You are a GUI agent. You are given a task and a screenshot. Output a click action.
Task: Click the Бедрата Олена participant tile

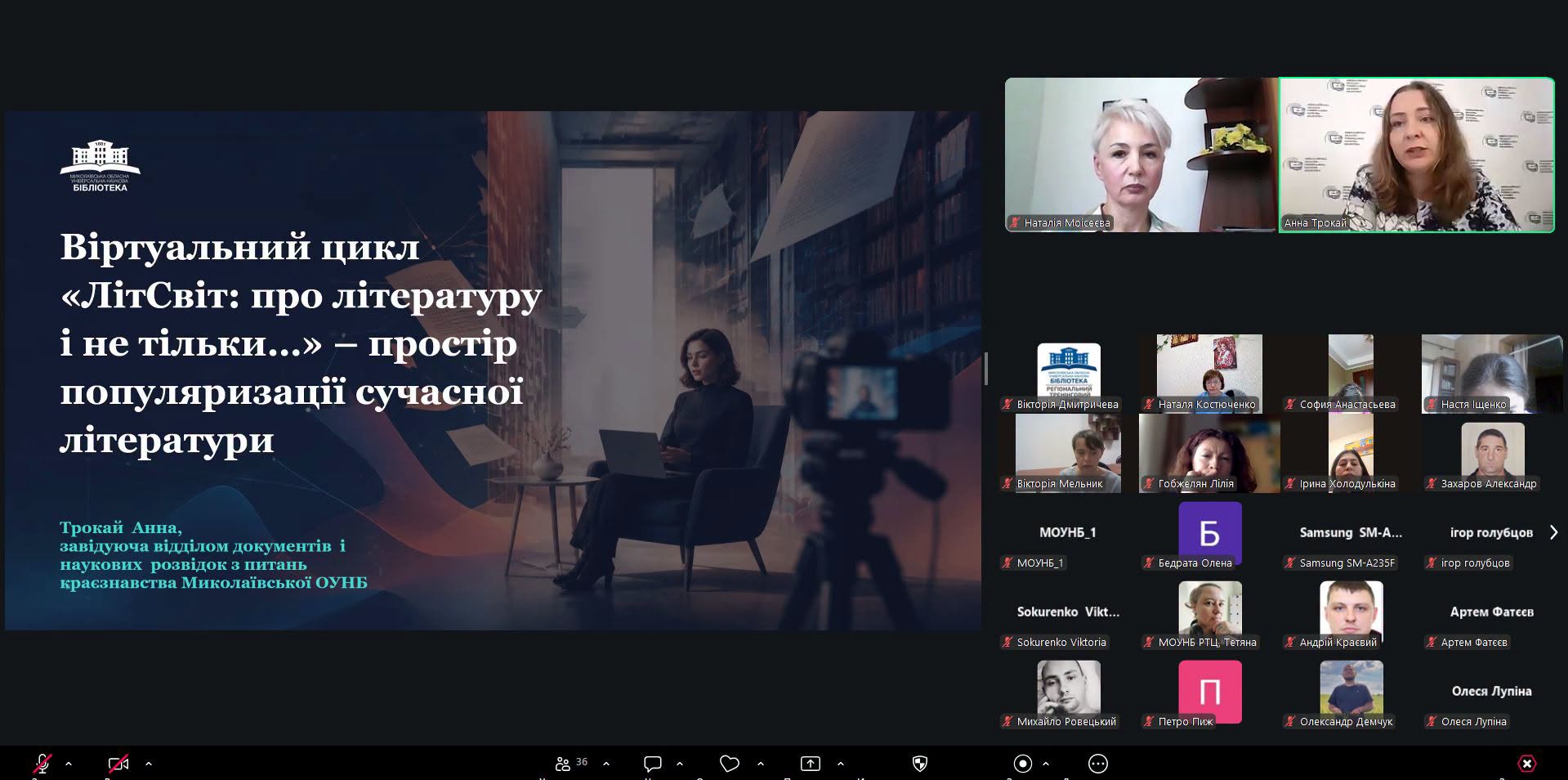pos(1209,536)
